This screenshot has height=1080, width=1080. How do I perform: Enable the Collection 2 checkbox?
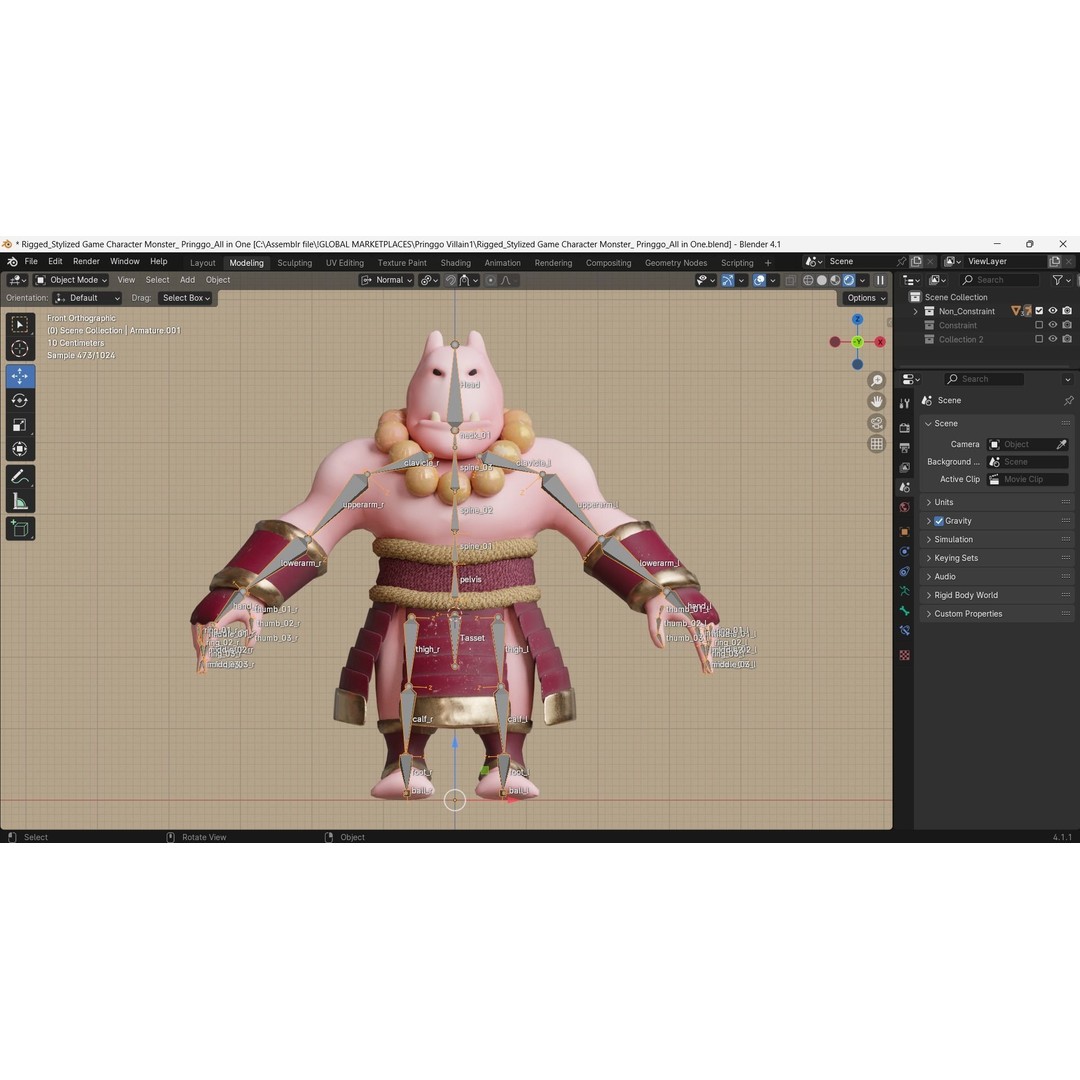[x=1039, y=339]
